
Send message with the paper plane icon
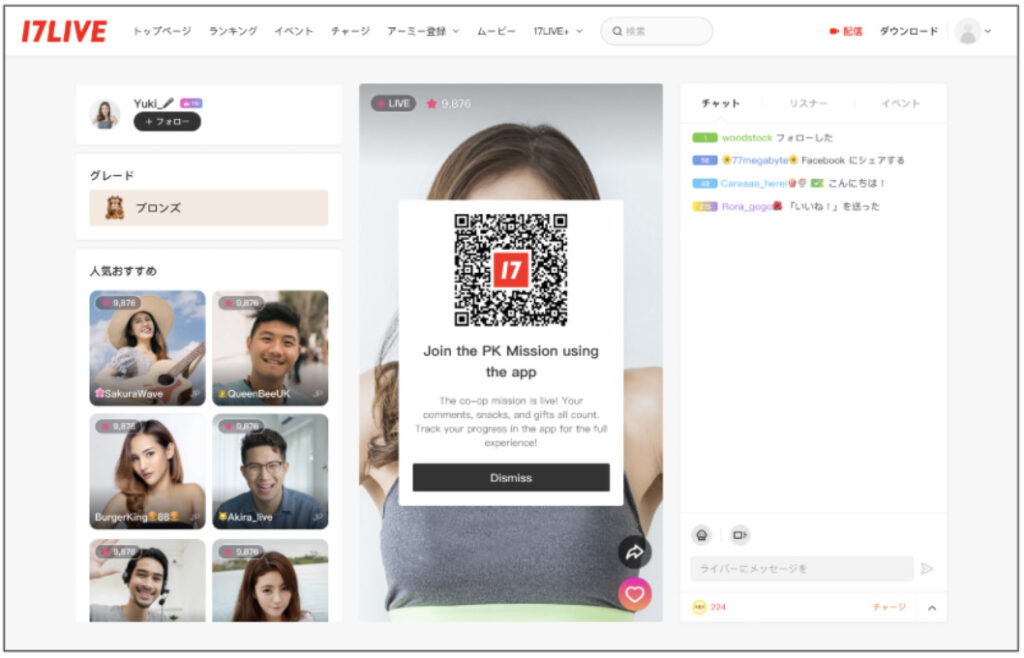pyautogui.click(x=927, y=569)
